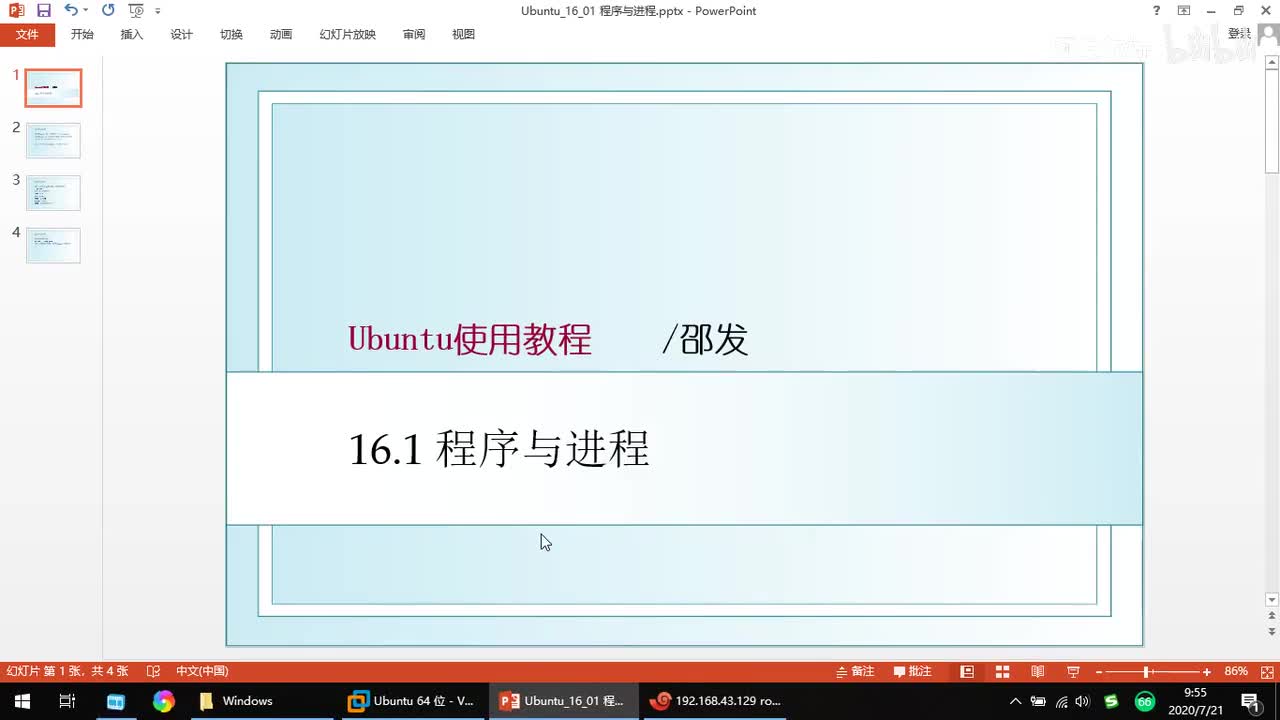Start slideshow from beginning via quick access
This screenshot has height=720, width=1280.
click(136, 11)
